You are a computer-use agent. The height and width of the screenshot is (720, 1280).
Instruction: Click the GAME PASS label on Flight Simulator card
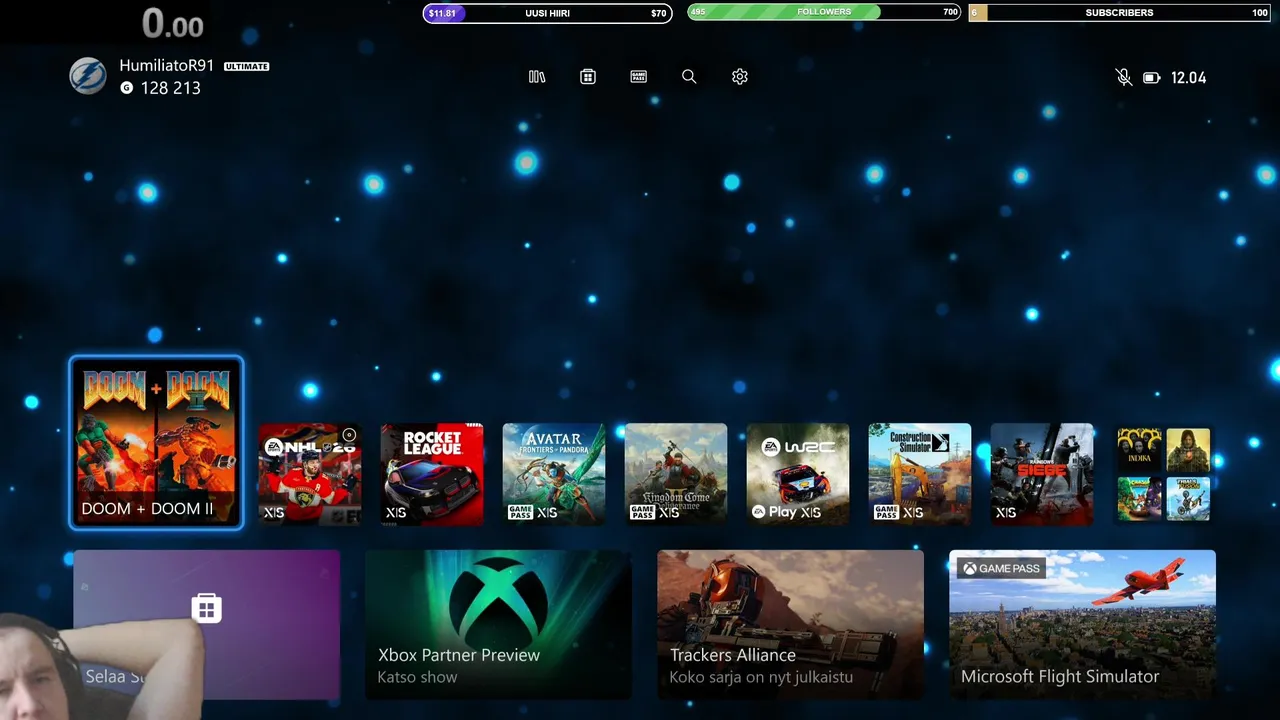click(1000, 568)
